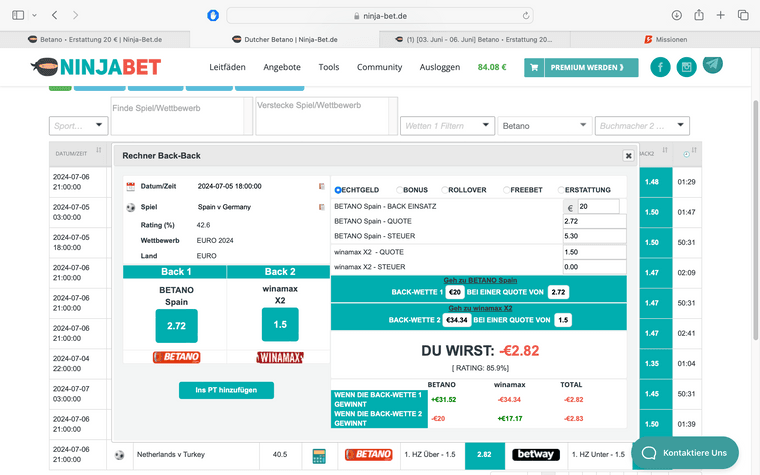Reload the page via the address bar icon

tap(526, 16)
